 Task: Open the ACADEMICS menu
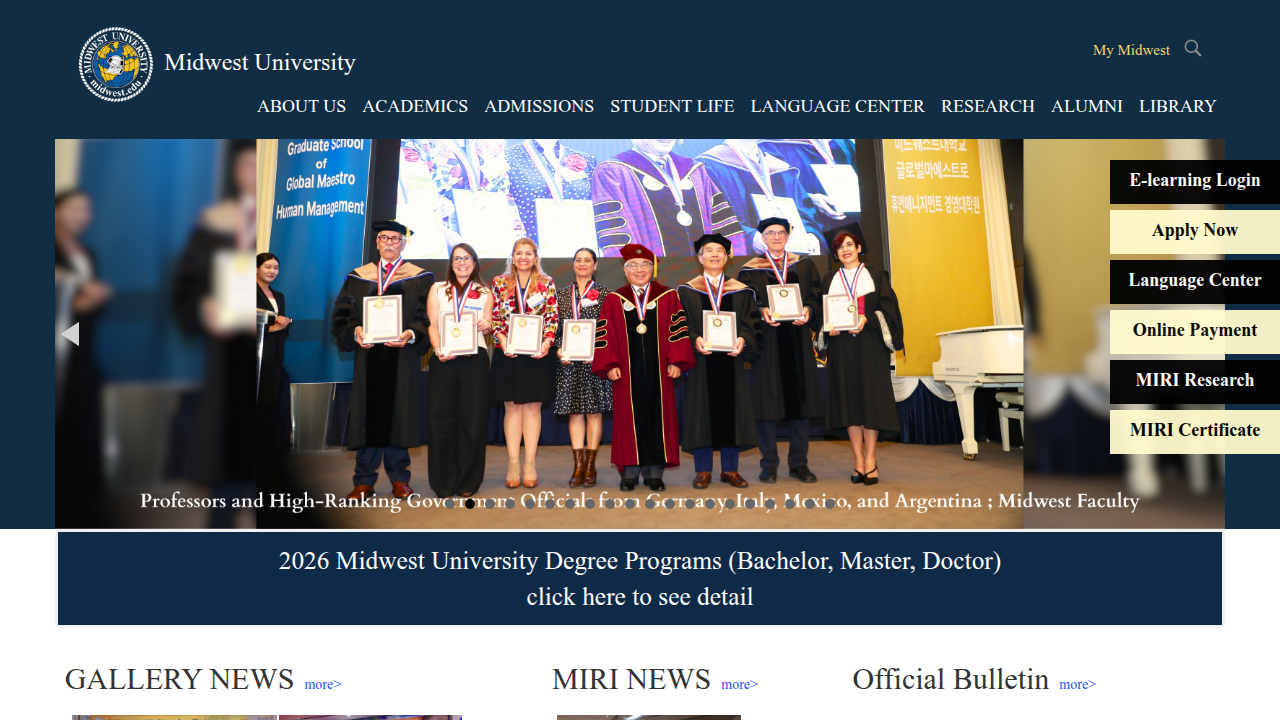pos(415,106)
